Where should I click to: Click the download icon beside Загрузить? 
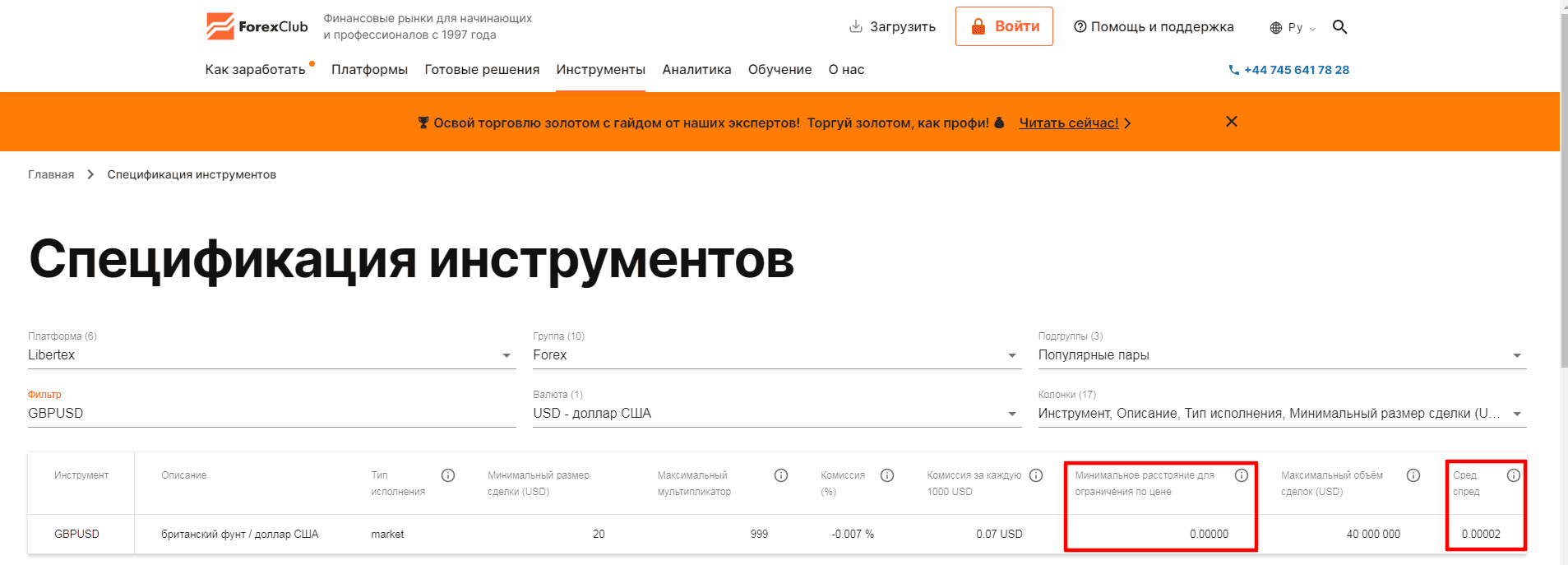click(x=856, y=26)
